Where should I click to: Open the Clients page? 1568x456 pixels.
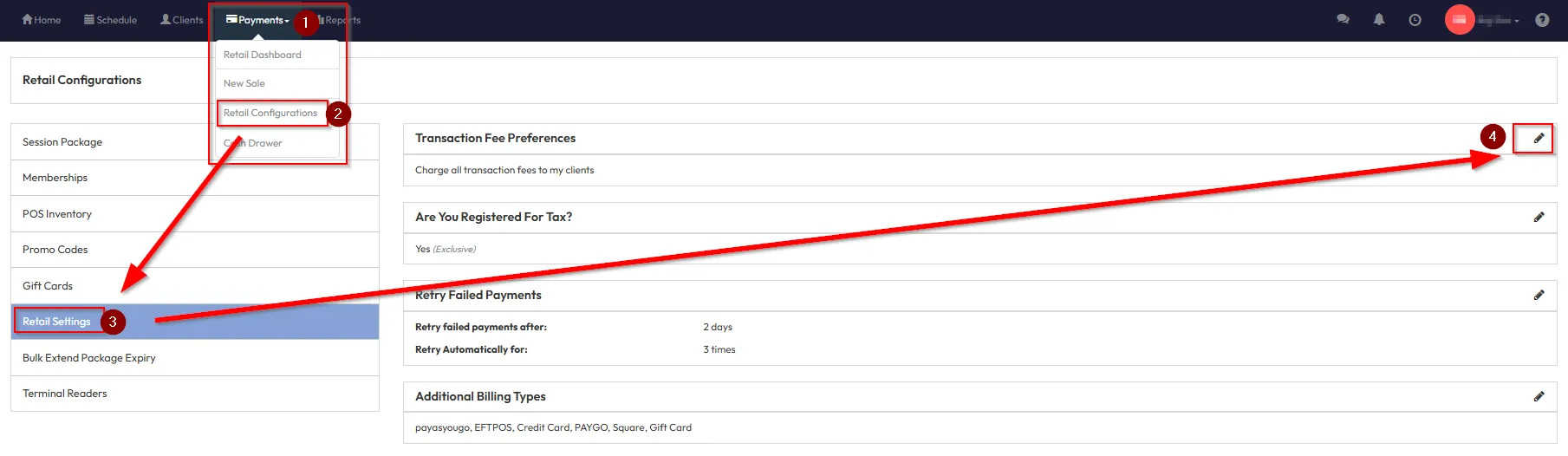tap(181, 20)
